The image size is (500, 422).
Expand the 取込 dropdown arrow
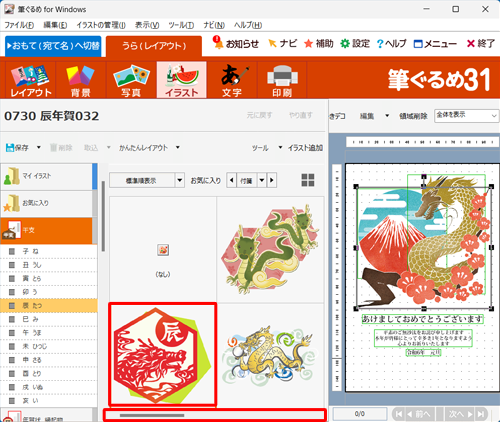109,147
